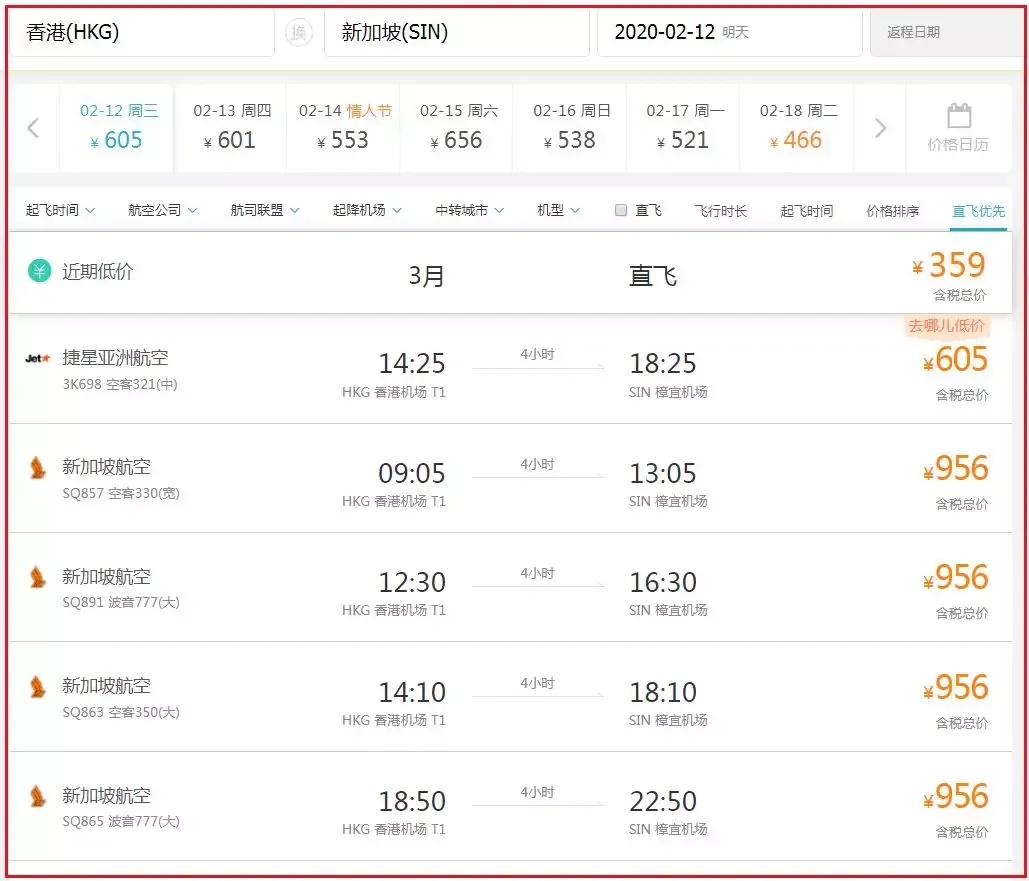Click the 13:05 arrival time
The image size is (1029, 881).
tap(663, 473)
